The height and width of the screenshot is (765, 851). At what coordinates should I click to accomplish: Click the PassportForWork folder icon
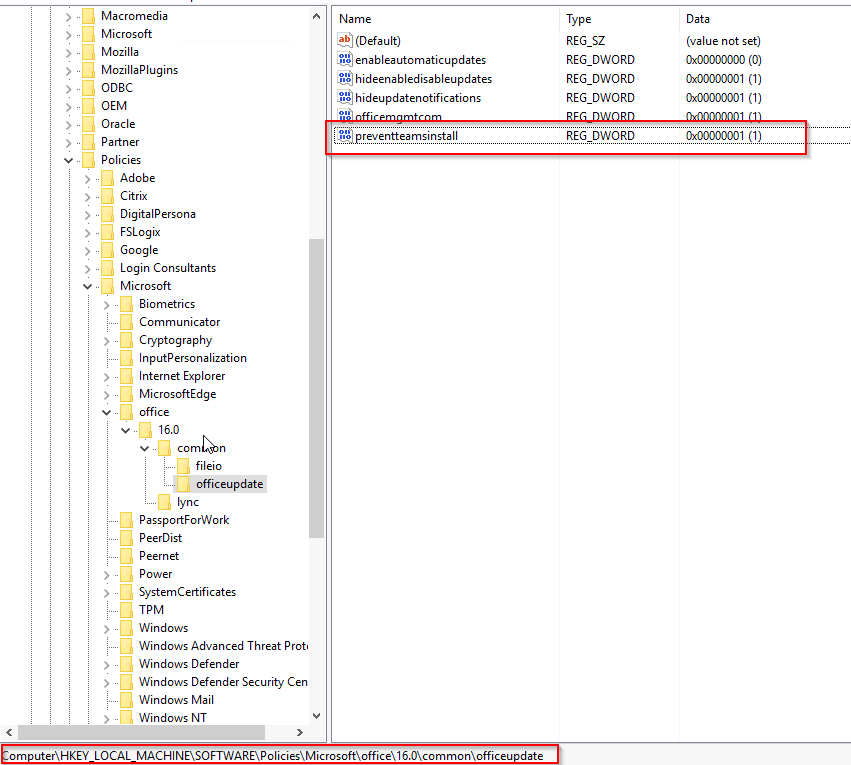point(126,520)
